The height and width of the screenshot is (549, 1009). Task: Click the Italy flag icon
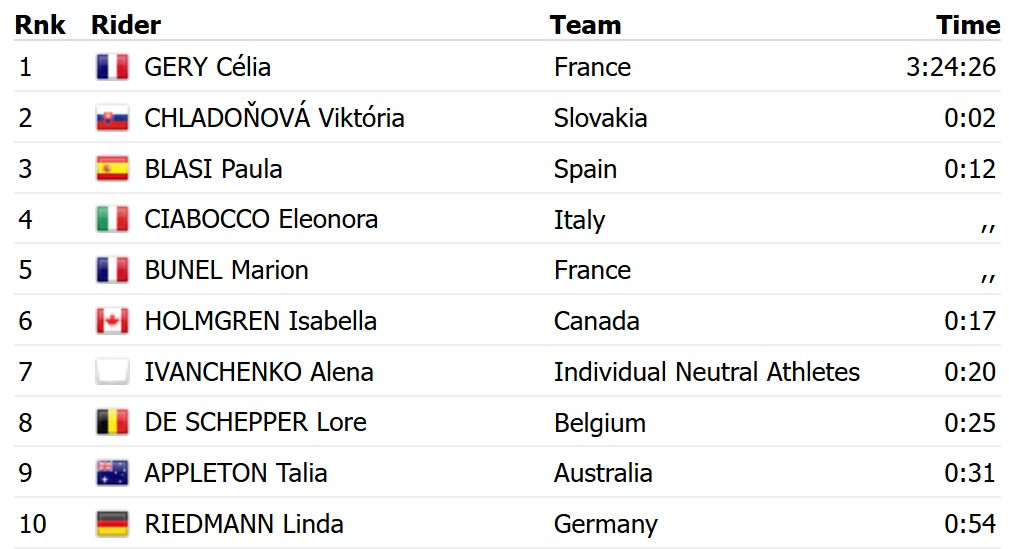click(112, 219)
